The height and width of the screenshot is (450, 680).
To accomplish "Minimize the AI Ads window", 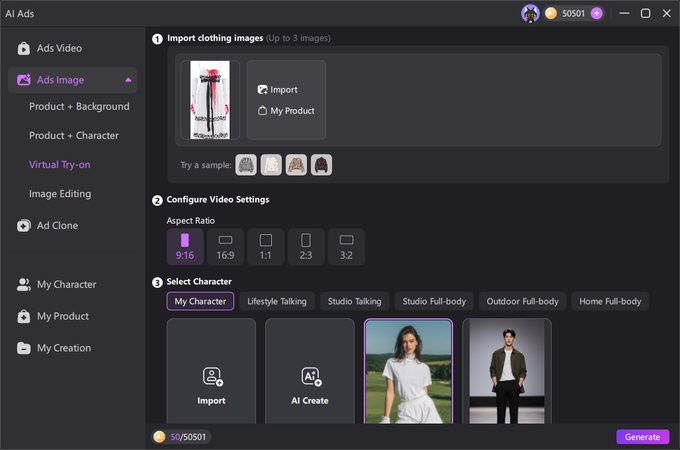I will (x=624, y=13).
